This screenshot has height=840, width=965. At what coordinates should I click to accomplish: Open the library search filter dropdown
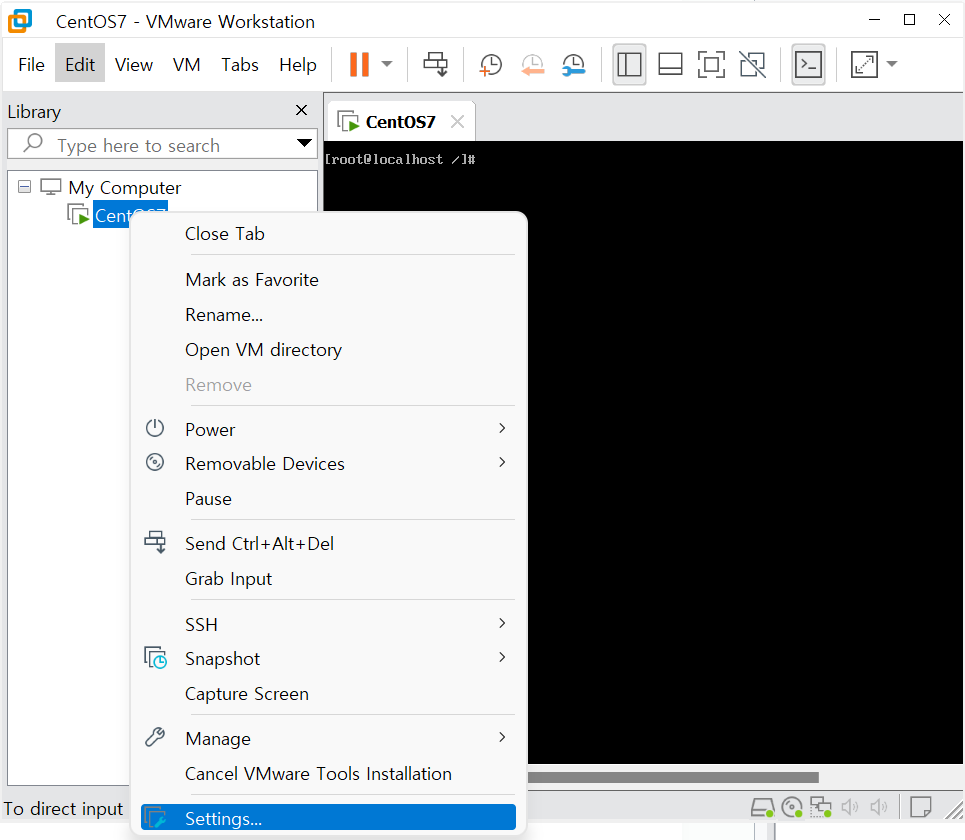tap(304, 143)
